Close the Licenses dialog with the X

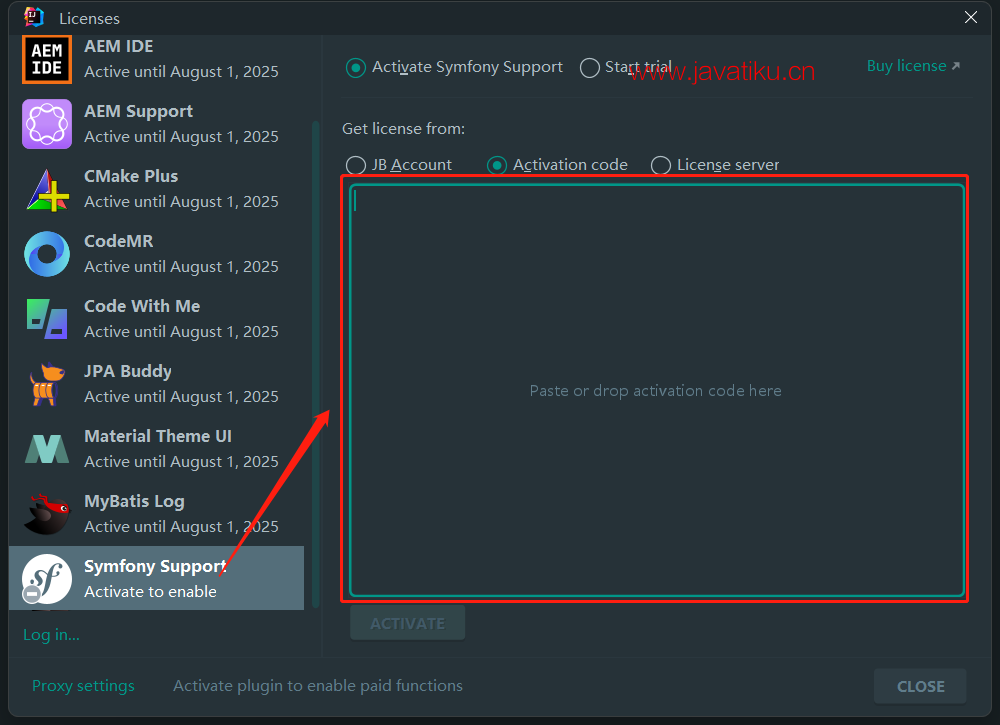[x=971, y=17]
